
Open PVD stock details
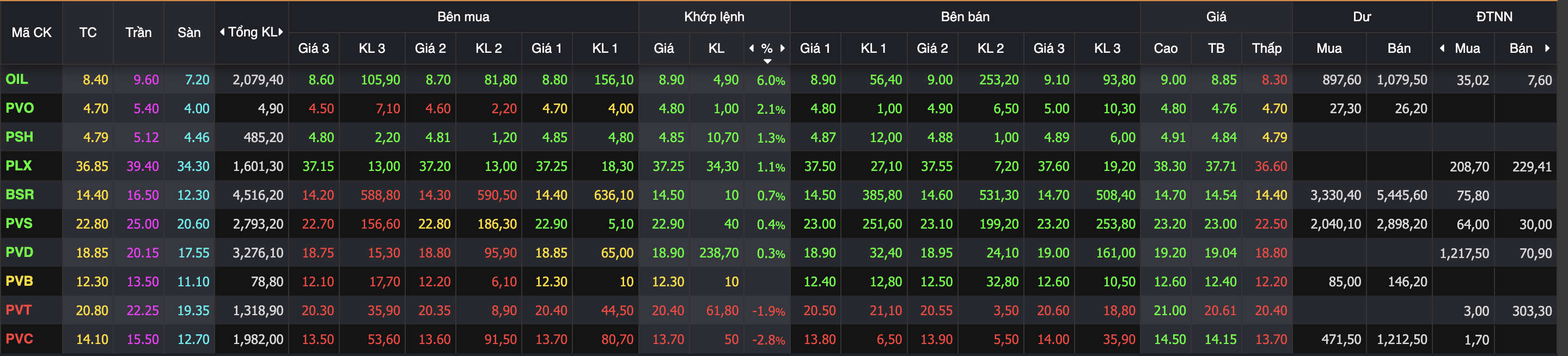coord(20,252)
